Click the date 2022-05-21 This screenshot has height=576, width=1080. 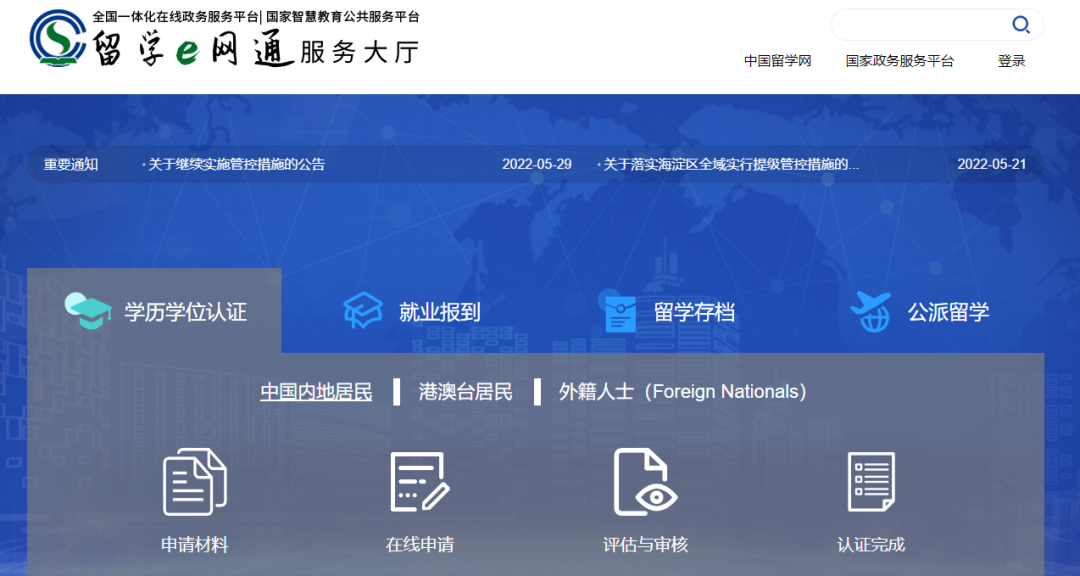click(x=992, y=165)
